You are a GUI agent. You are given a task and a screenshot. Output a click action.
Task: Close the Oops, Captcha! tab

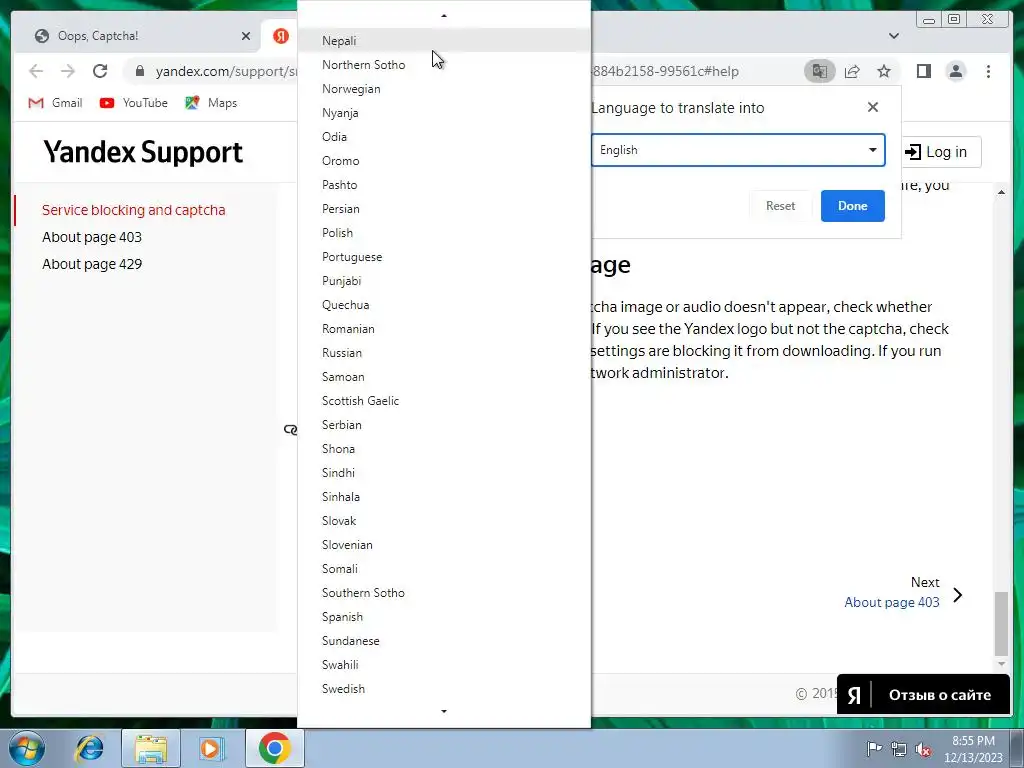click(246, 36)
